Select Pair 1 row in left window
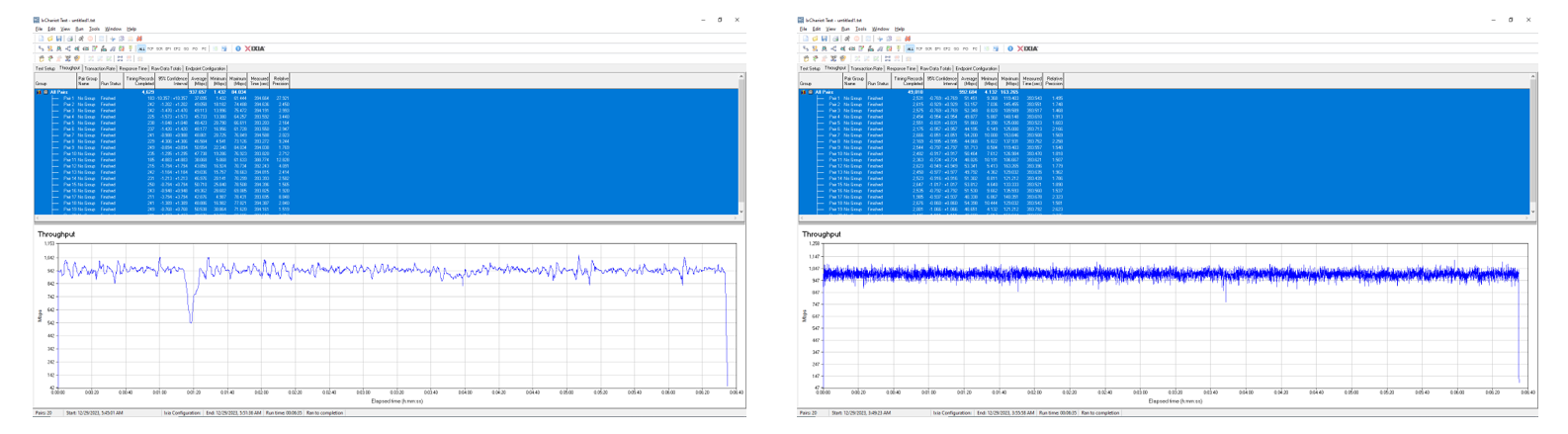This screenshot has height=434, width=1568. pos(386,99)
